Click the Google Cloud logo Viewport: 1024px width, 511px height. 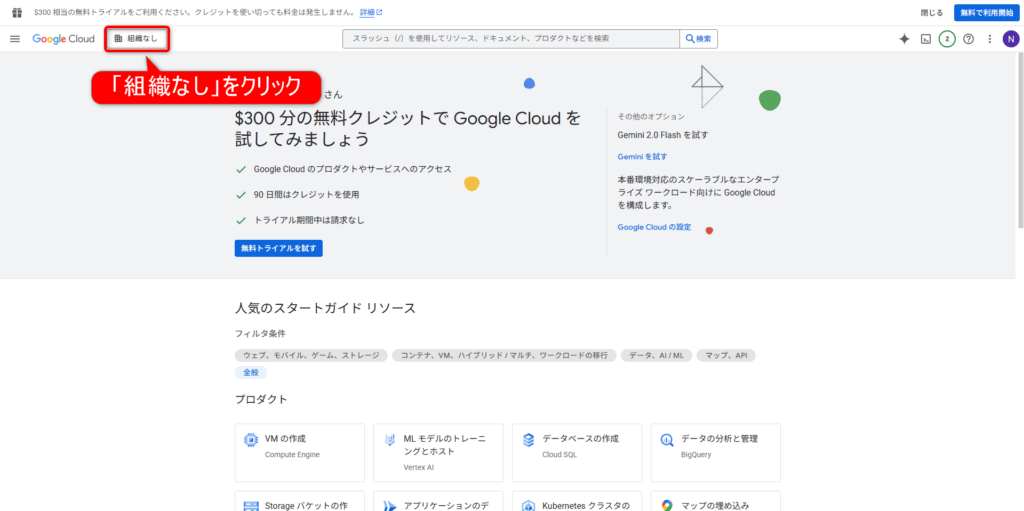coord(63,39)
